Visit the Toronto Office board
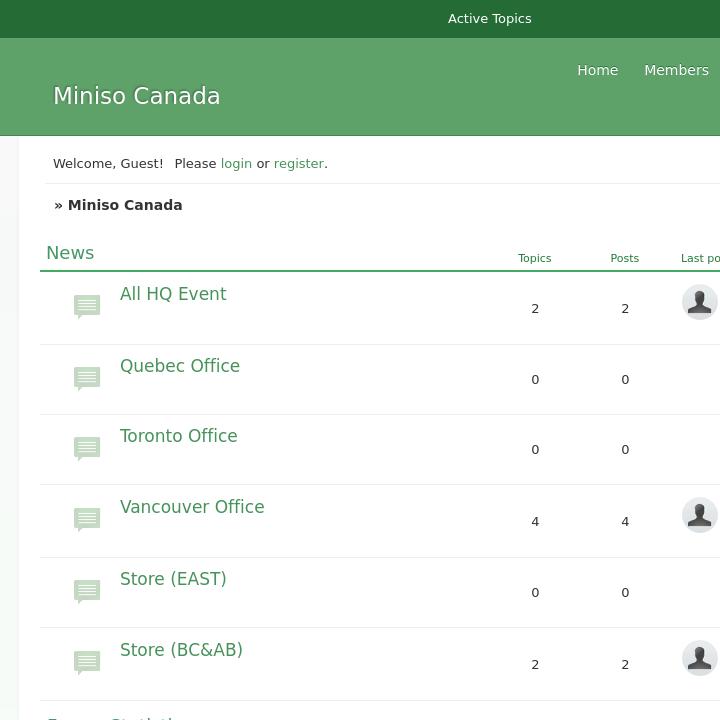 (178, 436)
